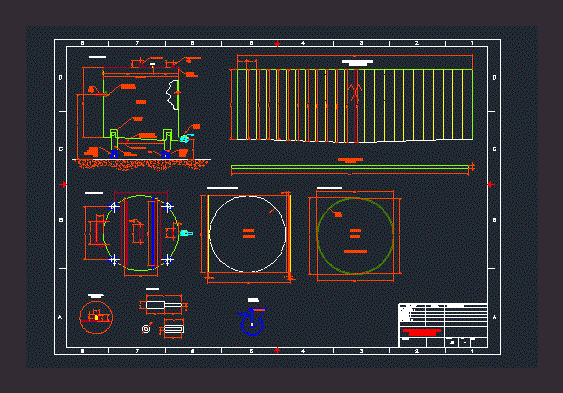Select the small concentric circle symbol
The height and width of the screenshot is (393, 563).
pos(146,329)
